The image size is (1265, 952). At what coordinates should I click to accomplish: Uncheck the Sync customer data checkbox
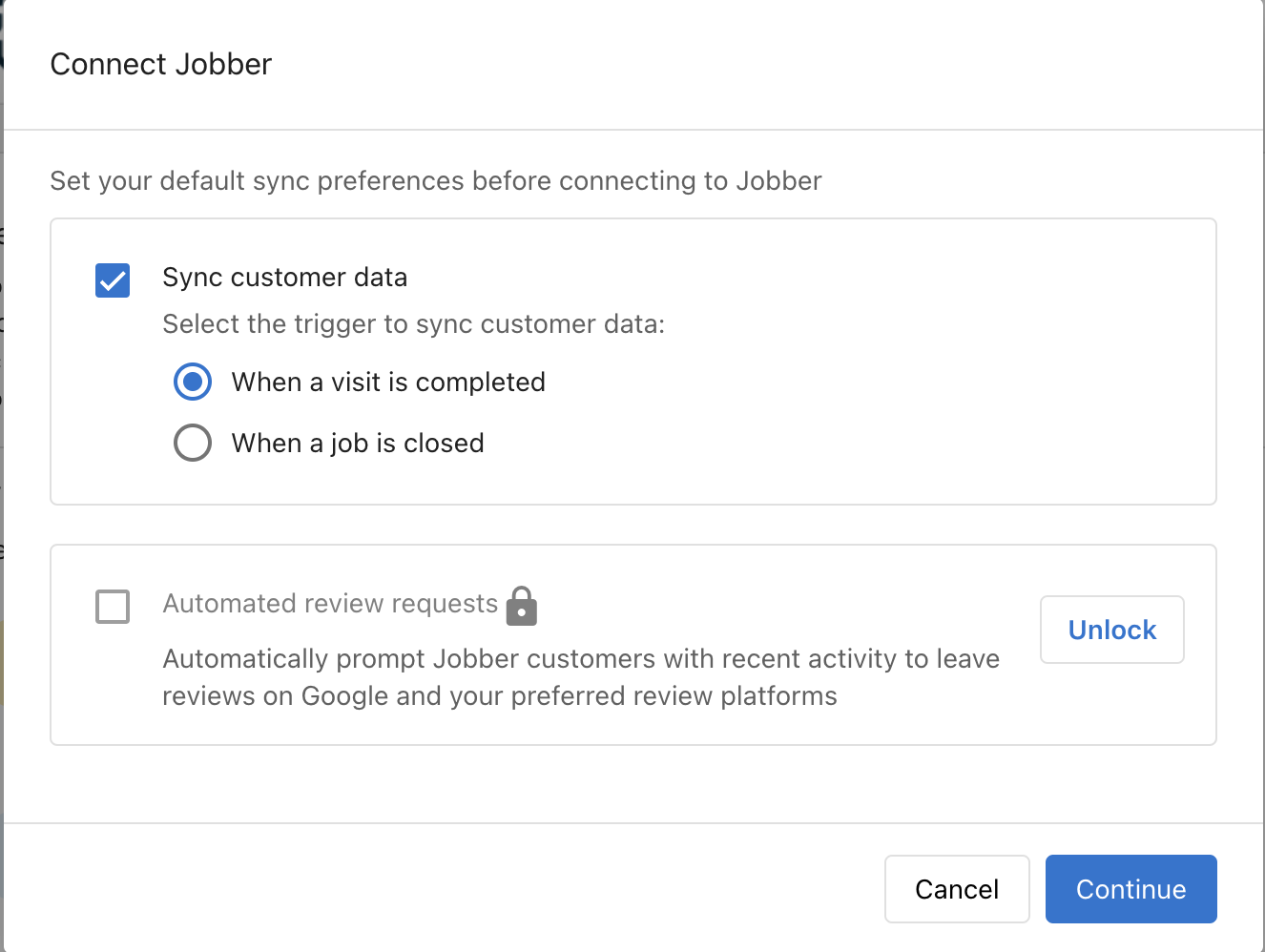[112, 279]
